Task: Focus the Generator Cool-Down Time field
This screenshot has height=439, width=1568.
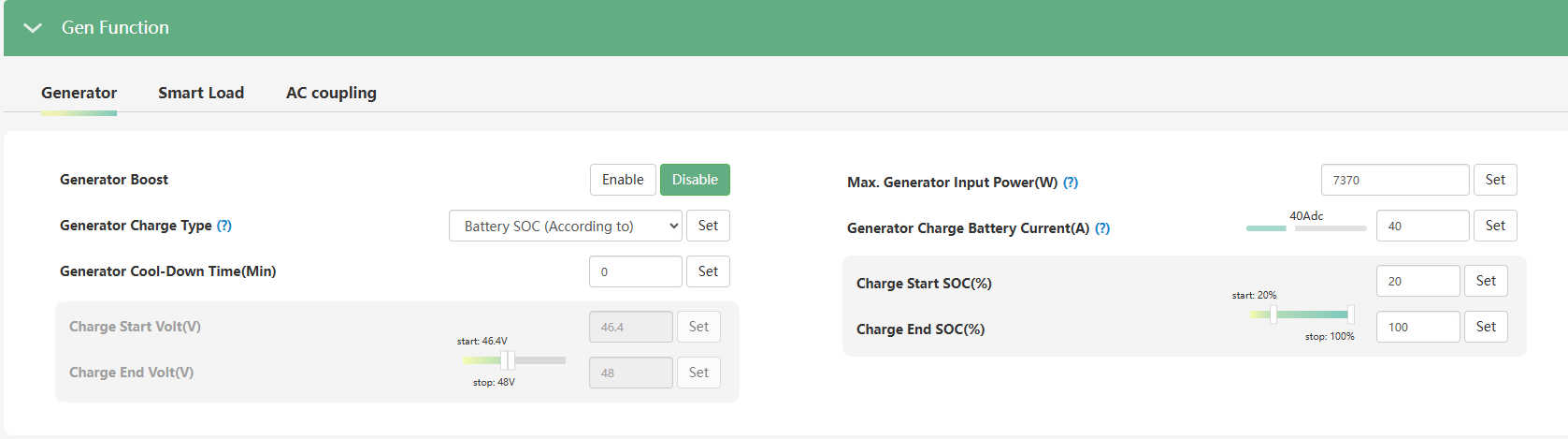Action: 636,271
